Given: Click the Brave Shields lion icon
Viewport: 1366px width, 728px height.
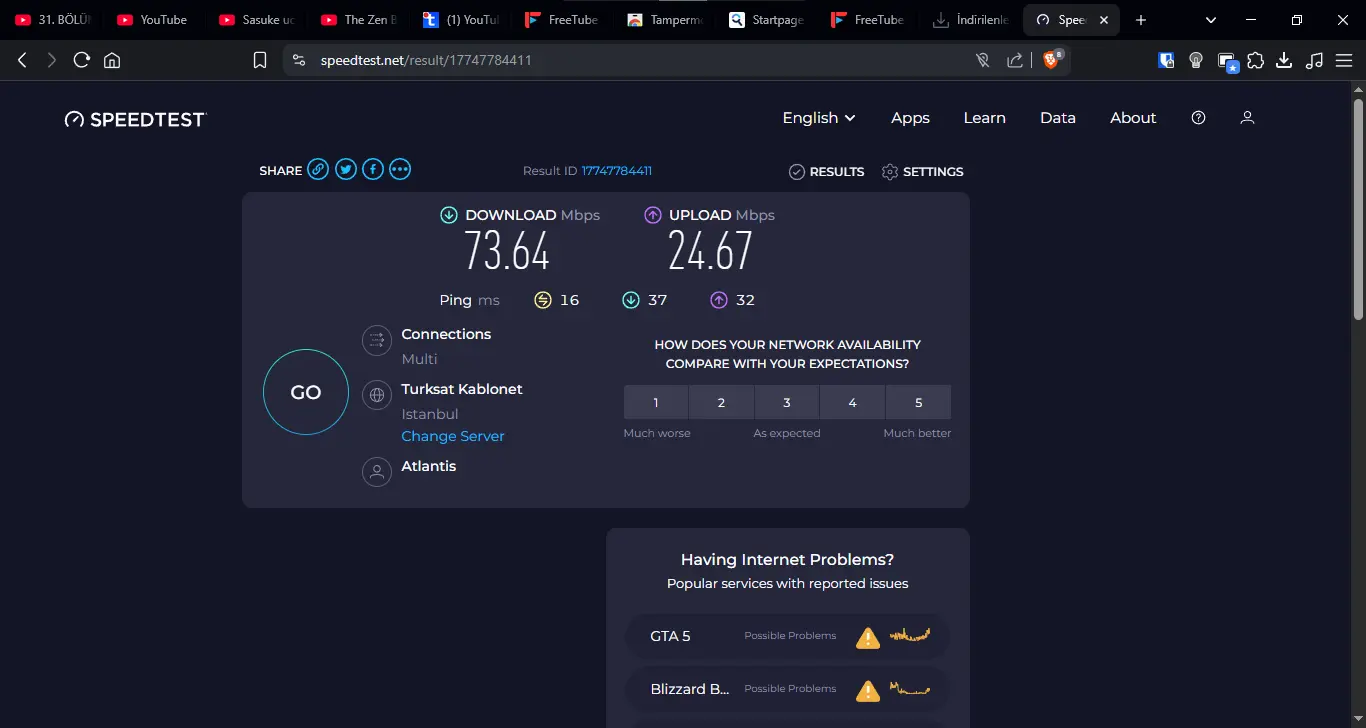Looking at the screenshot, I should 1051,60.
